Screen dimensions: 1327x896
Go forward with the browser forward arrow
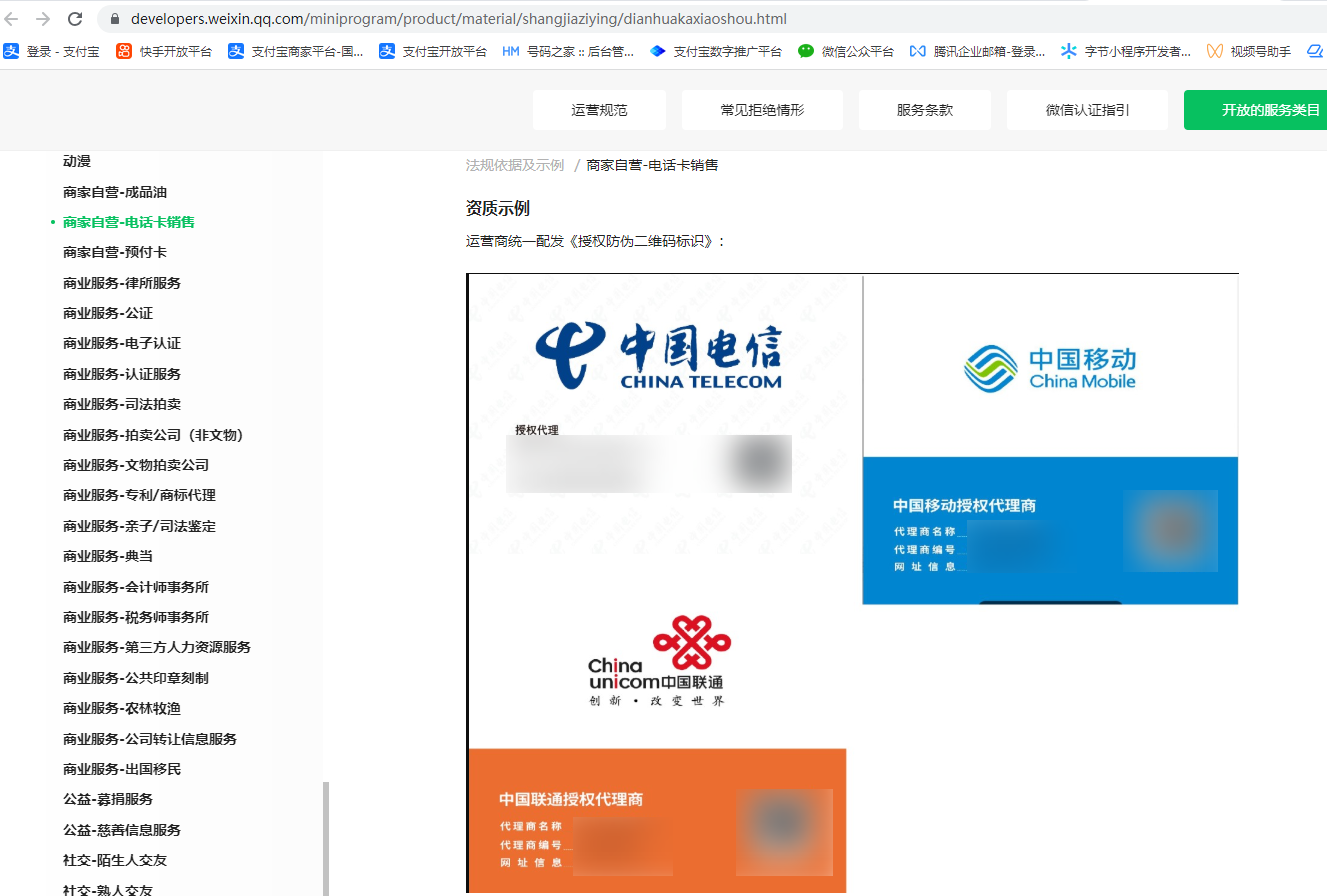click(x=43, y=19)
